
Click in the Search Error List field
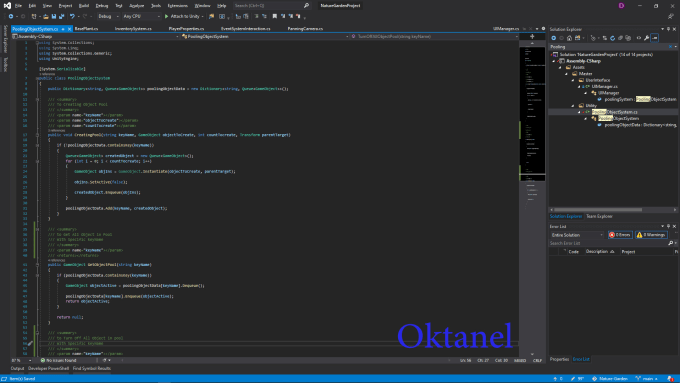coord(608,243)
